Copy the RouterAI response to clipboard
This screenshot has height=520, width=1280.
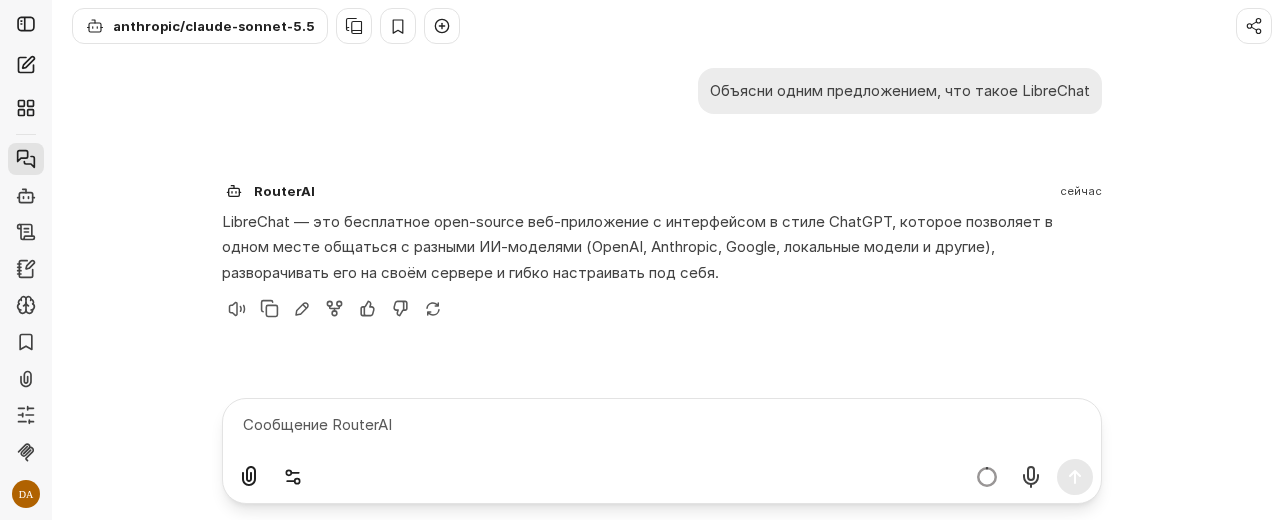270,309
